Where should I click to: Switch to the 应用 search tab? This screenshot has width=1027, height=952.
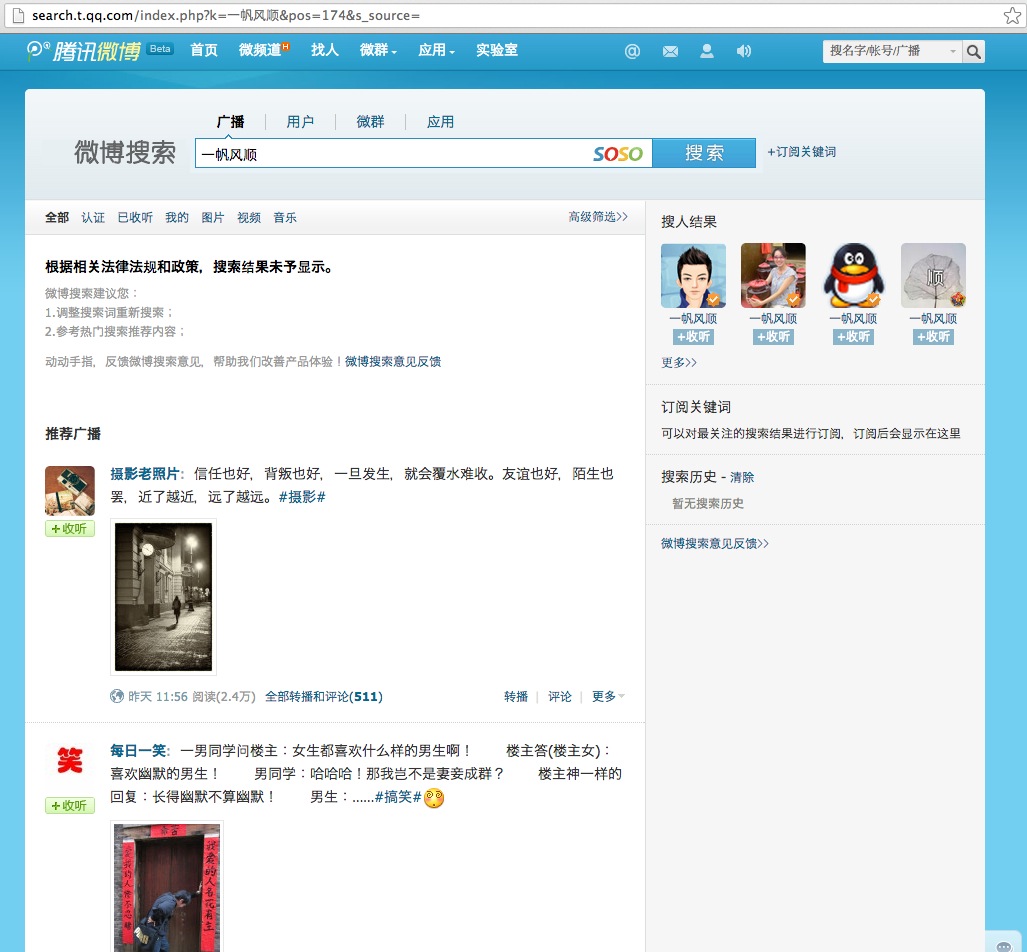click(440, 122)
